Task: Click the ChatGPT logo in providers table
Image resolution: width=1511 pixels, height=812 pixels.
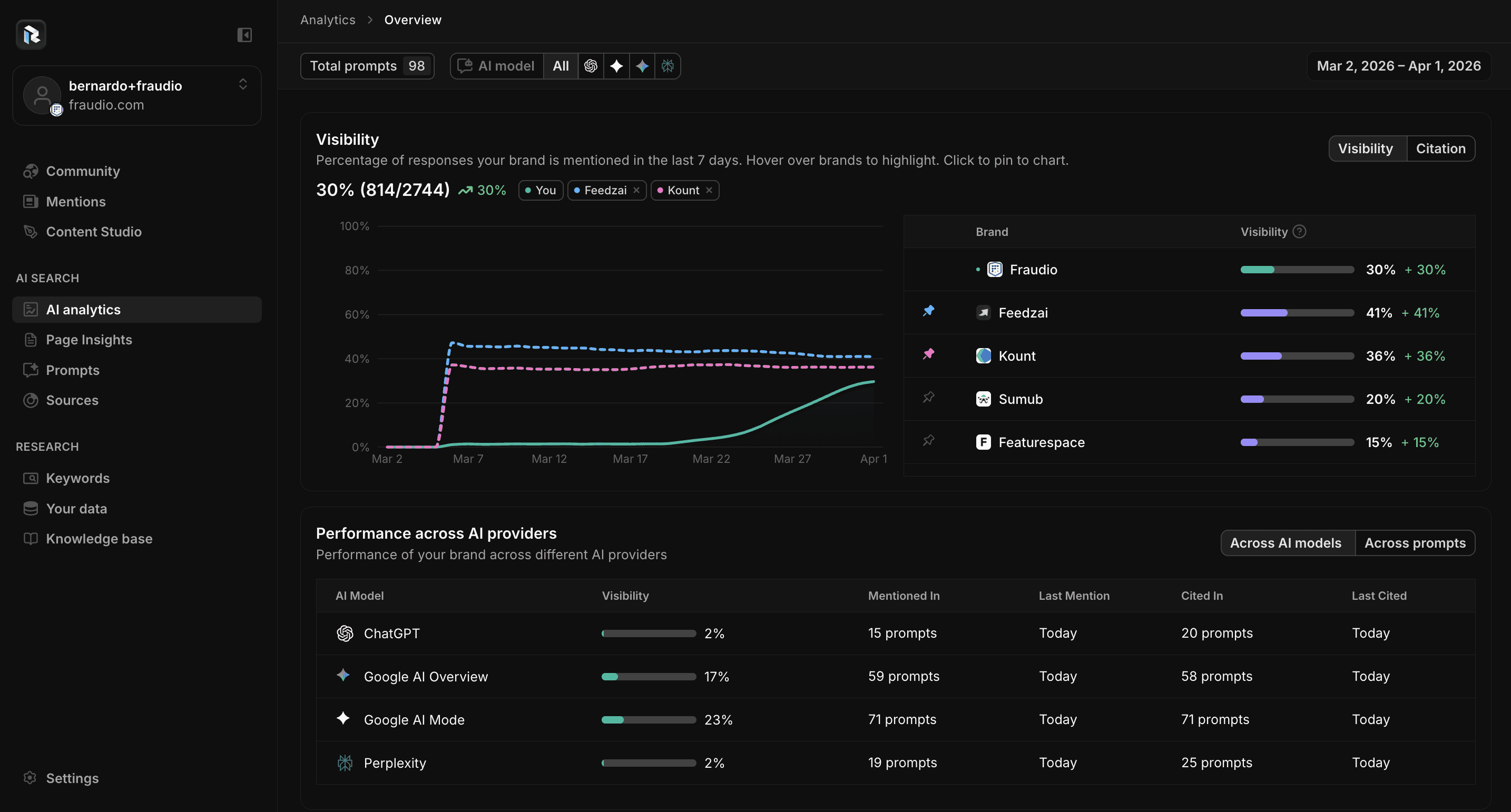Action: [345, 633]
